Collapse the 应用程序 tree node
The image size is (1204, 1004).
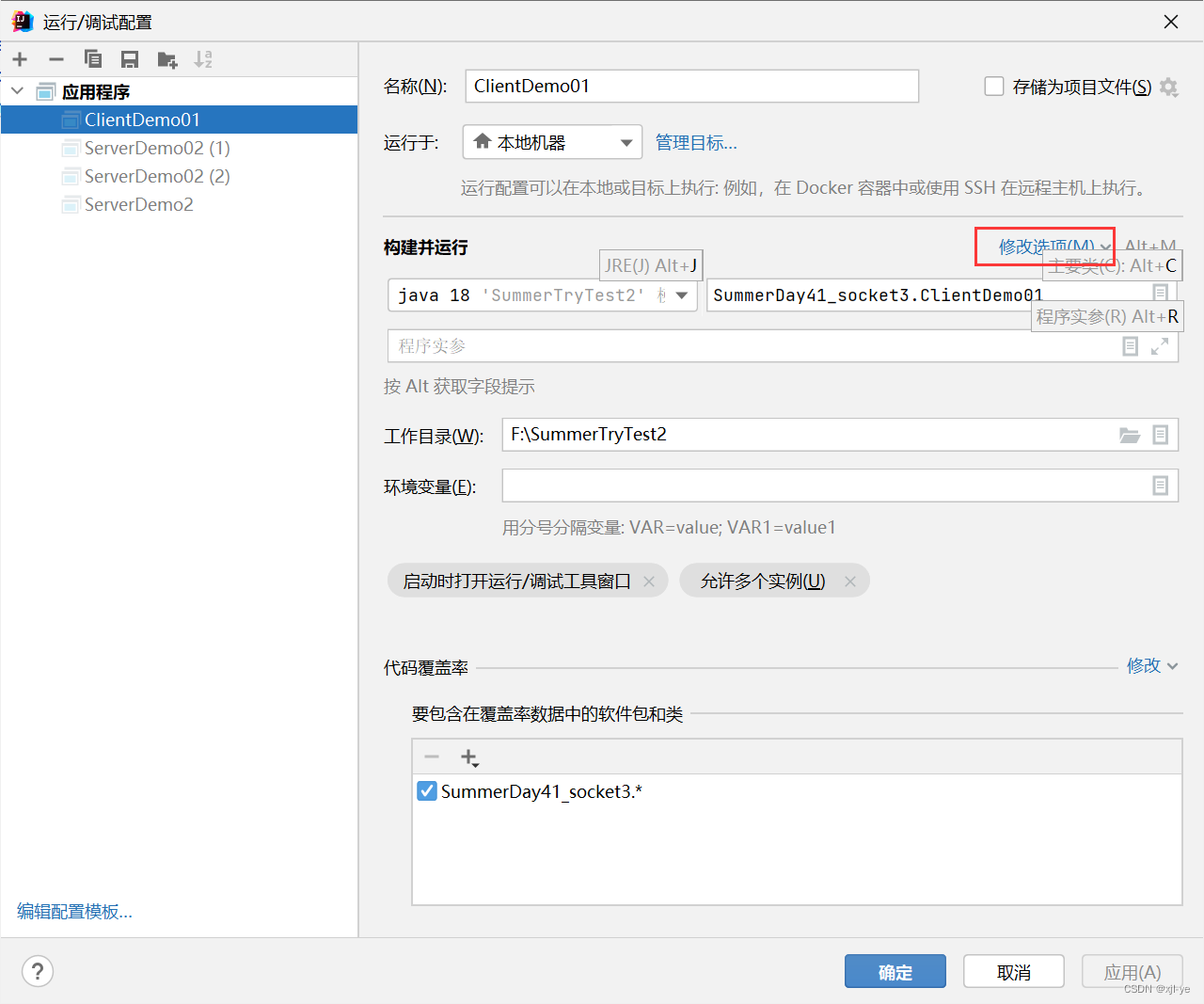pos(18,91)
